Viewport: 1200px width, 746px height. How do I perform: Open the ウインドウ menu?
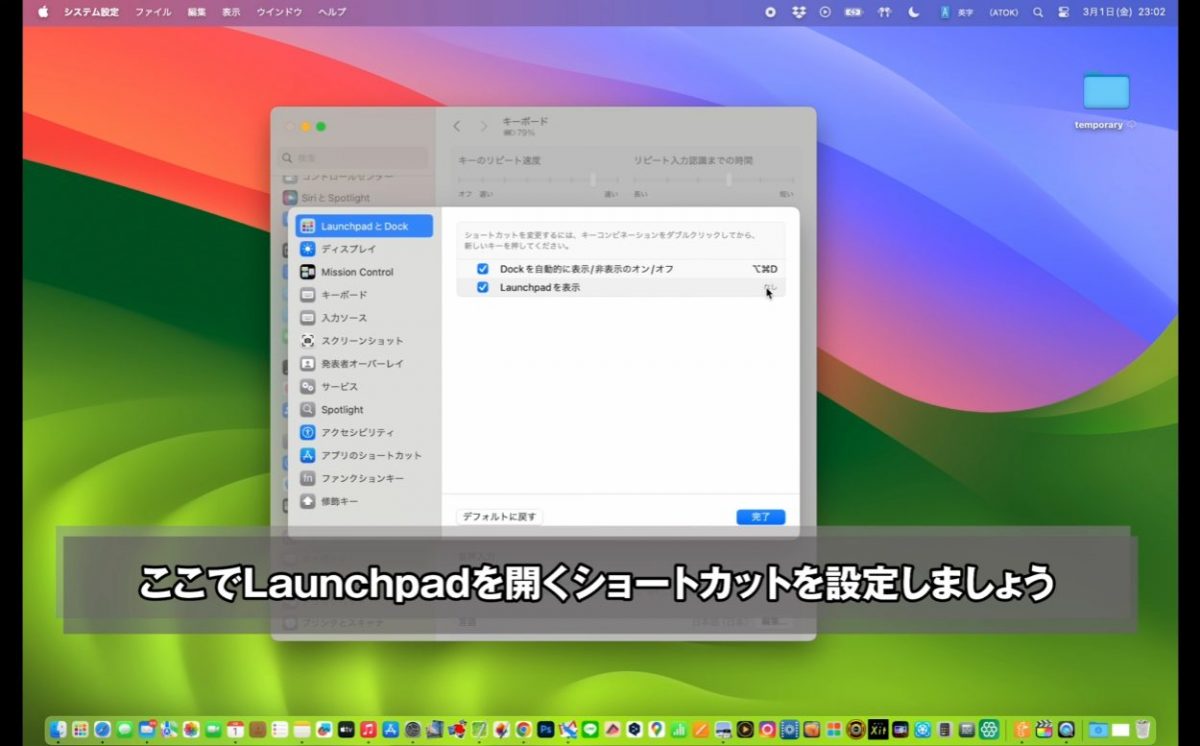[280, 12]
